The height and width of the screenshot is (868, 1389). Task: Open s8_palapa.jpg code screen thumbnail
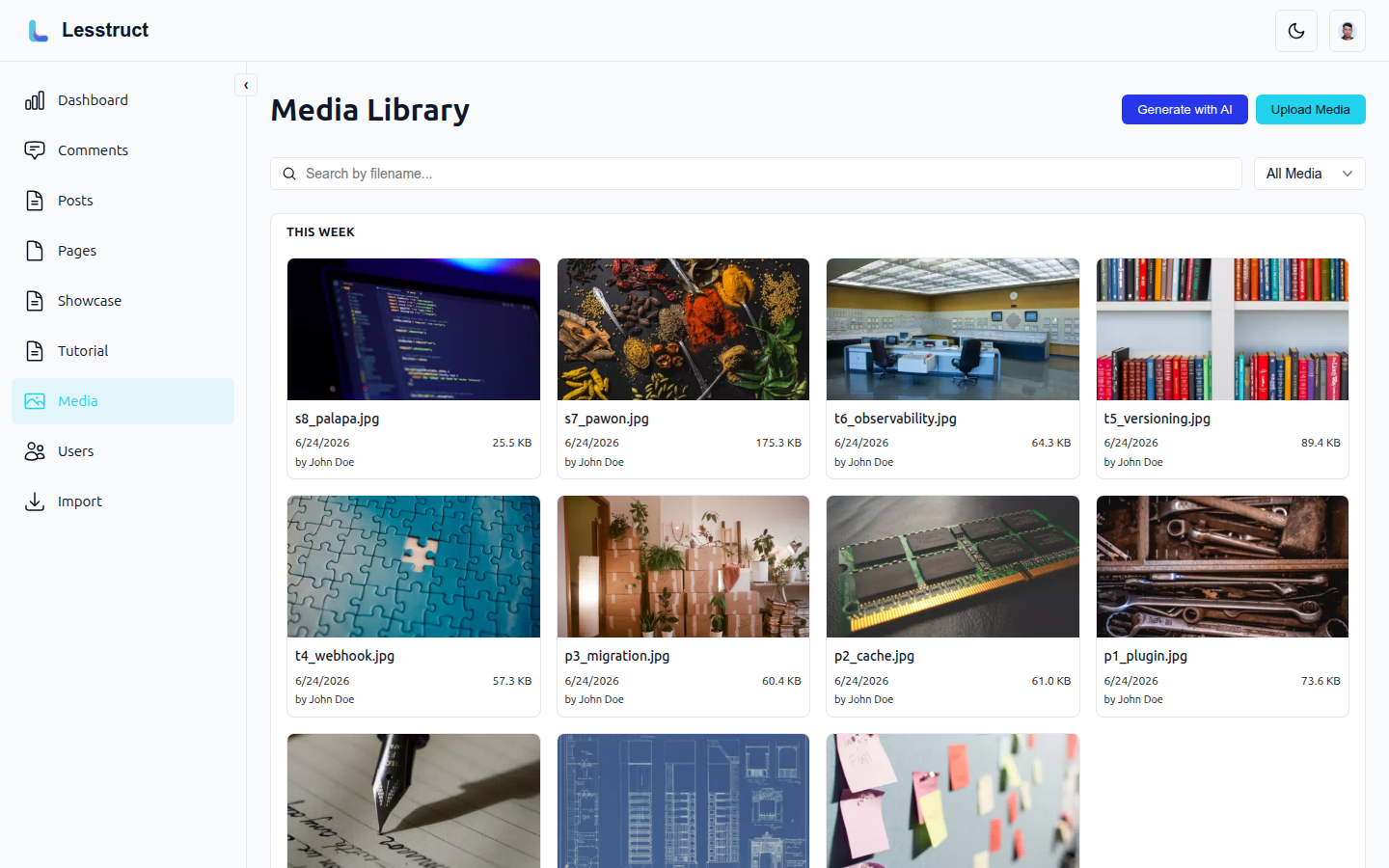tap(414, 329)
